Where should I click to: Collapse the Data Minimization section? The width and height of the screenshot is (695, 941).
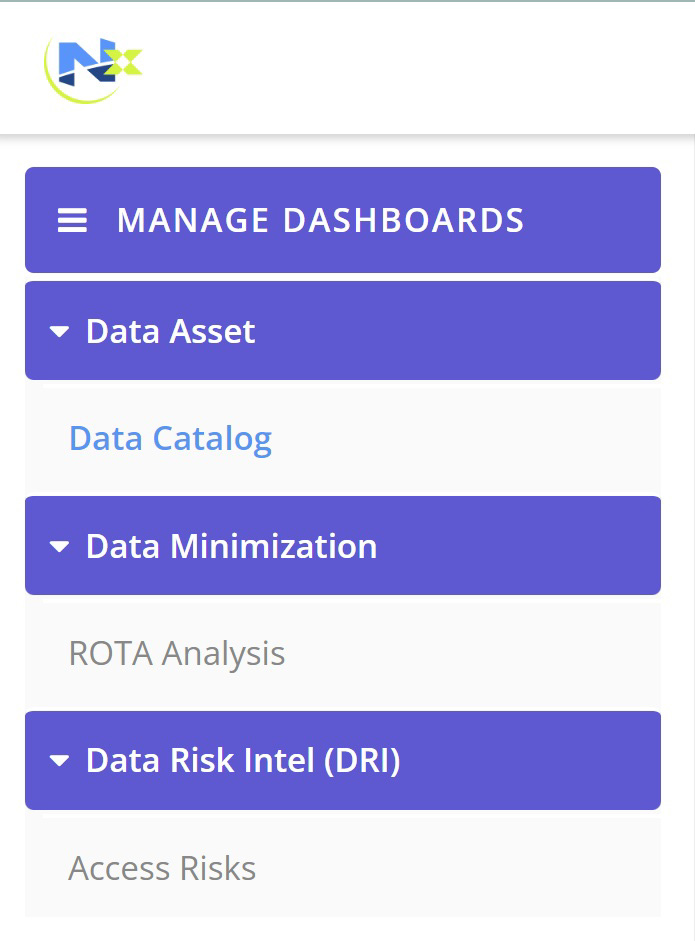343,546
